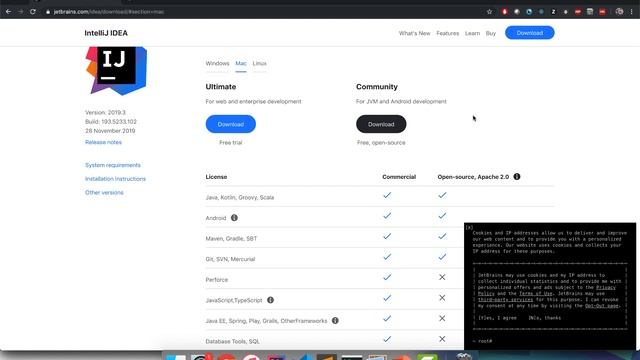The image size is (640, 360).
Task: Click the 'Free trial' text under Ultimate
Action: 231,142
